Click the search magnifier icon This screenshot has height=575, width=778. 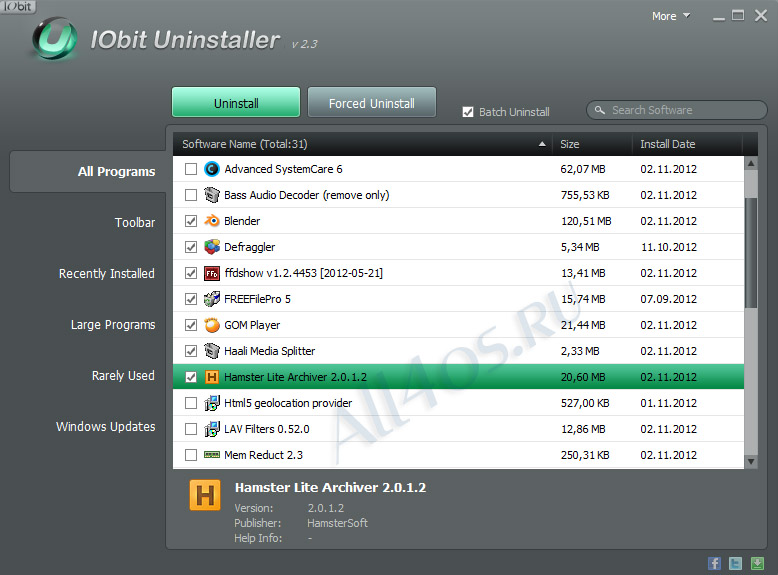coord(600,110)
